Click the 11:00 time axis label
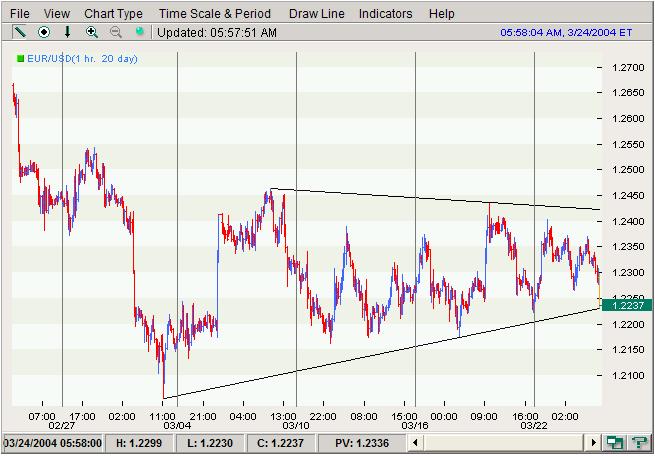This screenshot has height=456, width=655. 162,416
